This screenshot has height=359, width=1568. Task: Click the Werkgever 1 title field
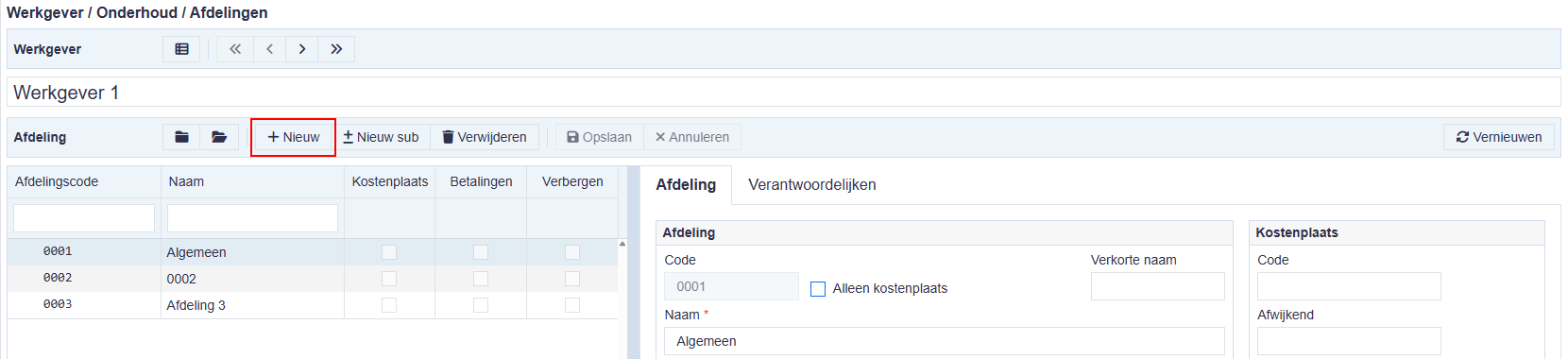point(783,93)
